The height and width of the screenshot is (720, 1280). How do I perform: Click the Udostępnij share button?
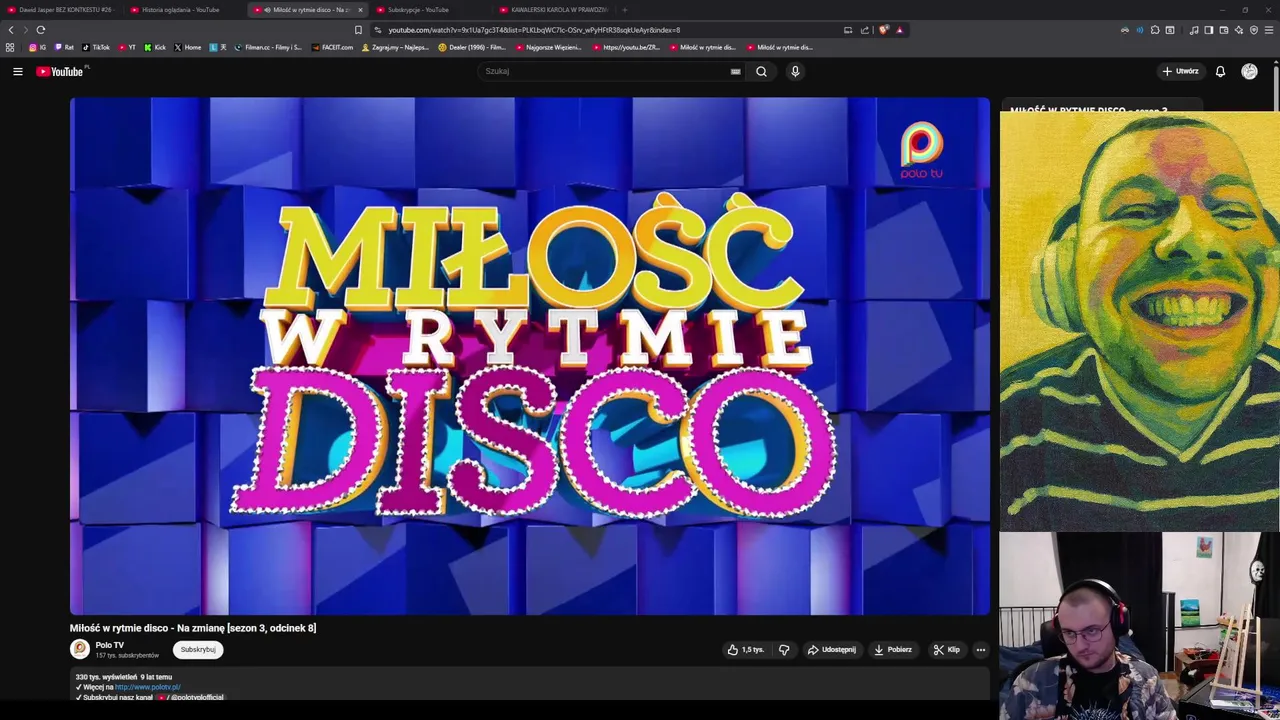[x=832, y=649]
